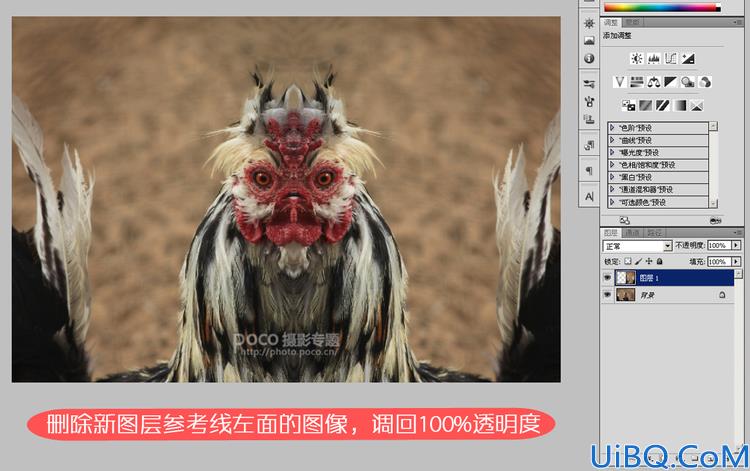Image resolution: width=750 pixels, height=471 pixels.
Task: Toggle lock transparent pixels
Action: click(628, 262)
